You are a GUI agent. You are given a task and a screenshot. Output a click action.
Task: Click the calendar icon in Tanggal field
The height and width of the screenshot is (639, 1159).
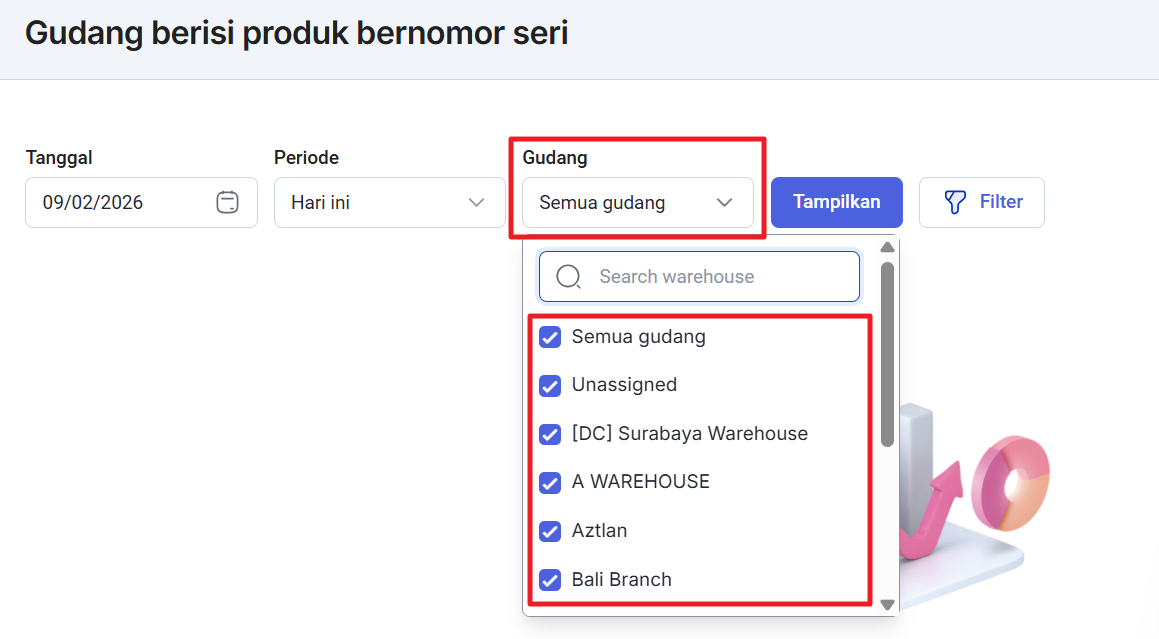click(x=227, y=202)
